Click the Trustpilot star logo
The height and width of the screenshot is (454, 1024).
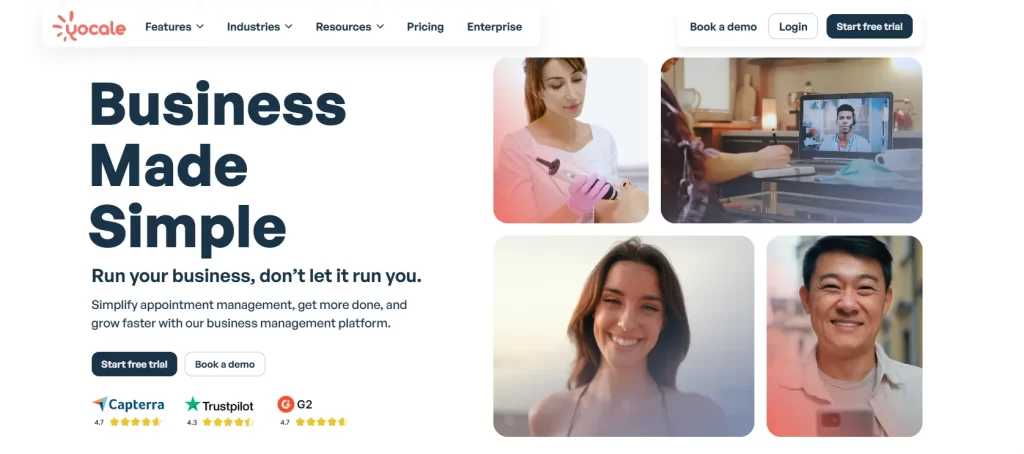[193, 405]
